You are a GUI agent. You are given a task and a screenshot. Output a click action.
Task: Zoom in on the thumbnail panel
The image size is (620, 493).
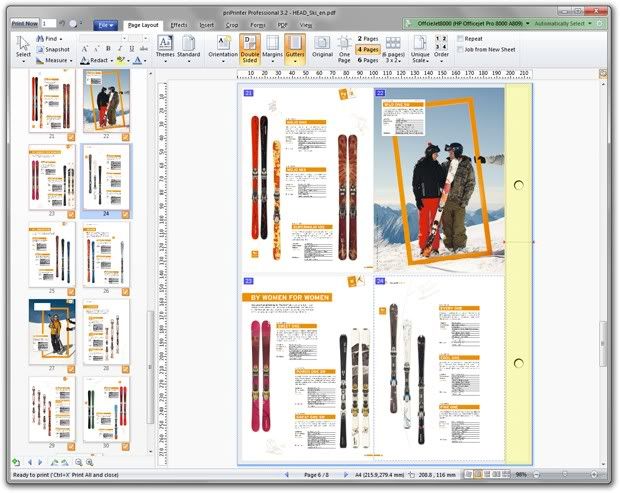coord(90,462)
